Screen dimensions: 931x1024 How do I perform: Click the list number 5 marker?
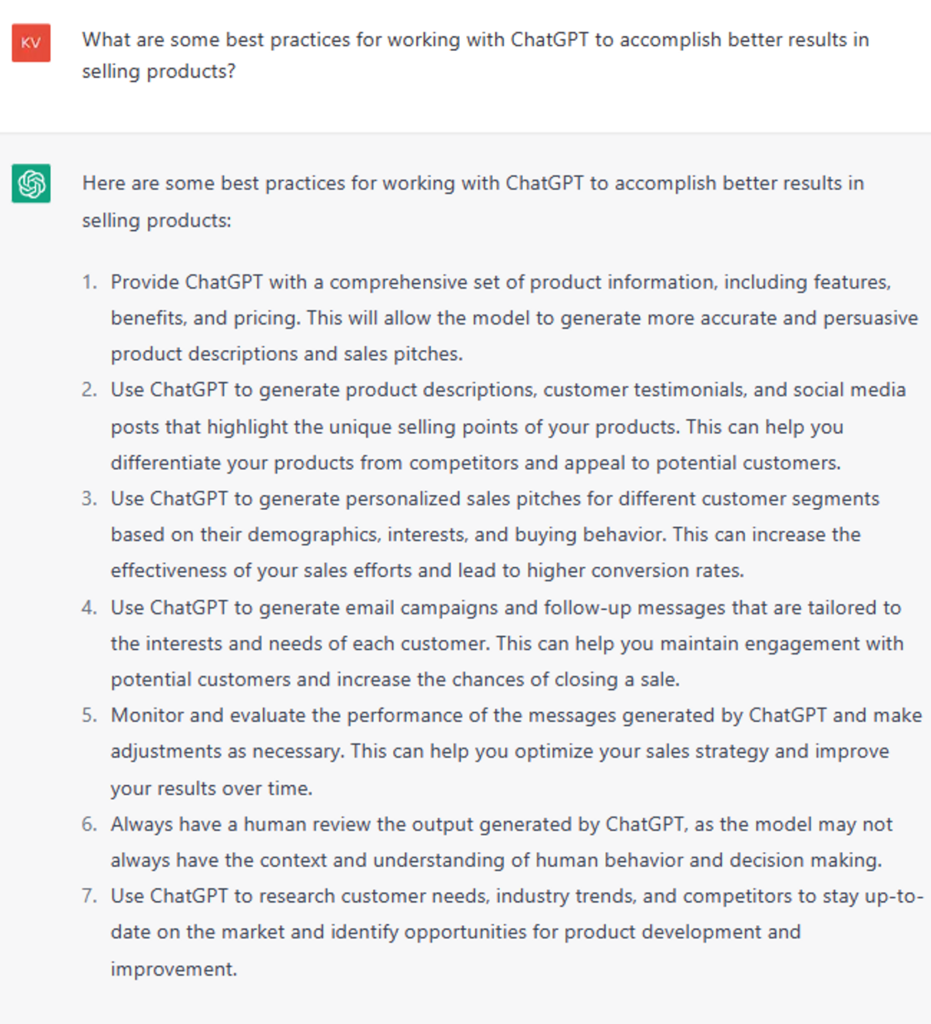coord(90,715)
